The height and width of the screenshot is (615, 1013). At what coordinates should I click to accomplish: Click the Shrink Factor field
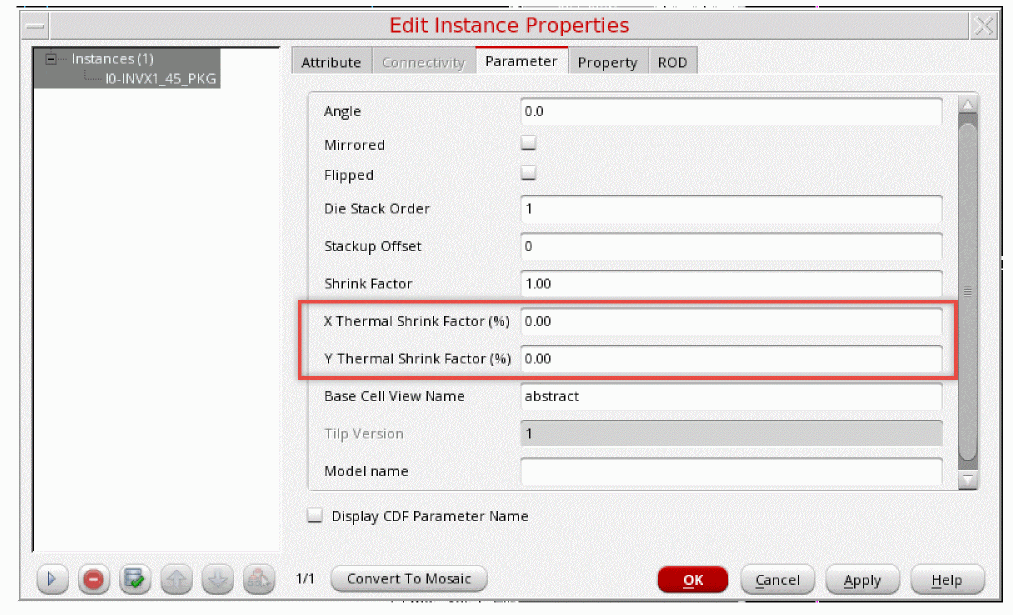click(731, 284)
